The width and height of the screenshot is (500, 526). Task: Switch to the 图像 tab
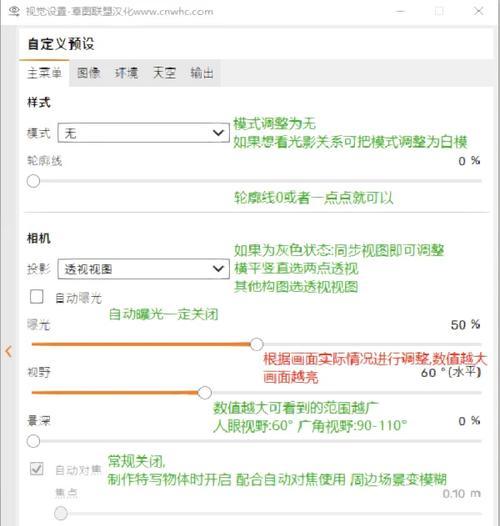point(89,73)
